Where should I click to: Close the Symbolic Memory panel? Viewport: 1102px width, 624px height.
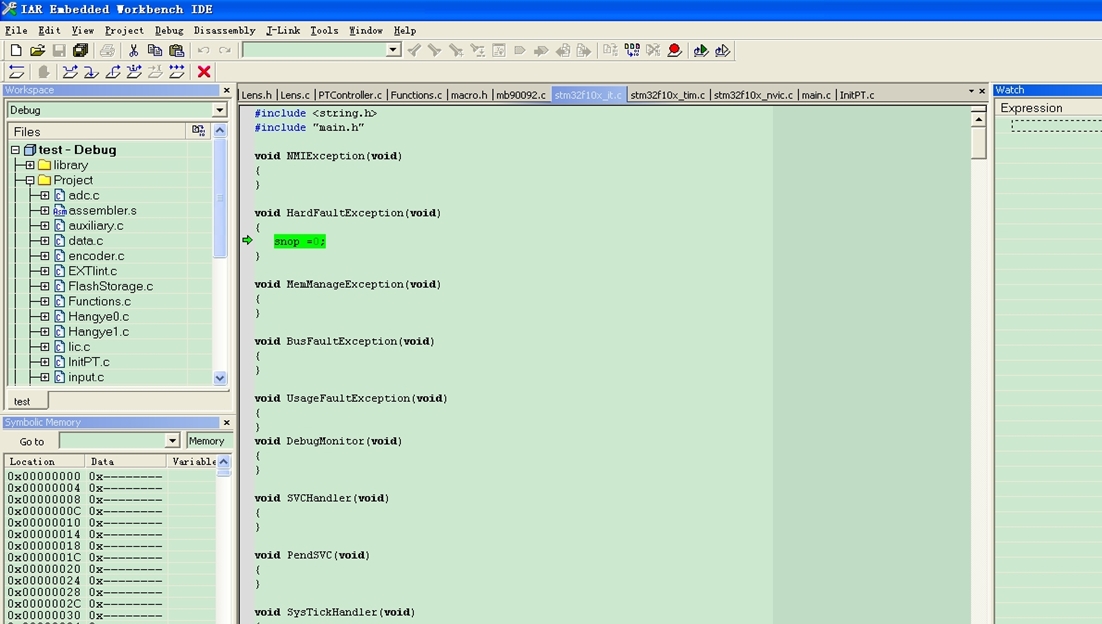(x=226, y=422)
